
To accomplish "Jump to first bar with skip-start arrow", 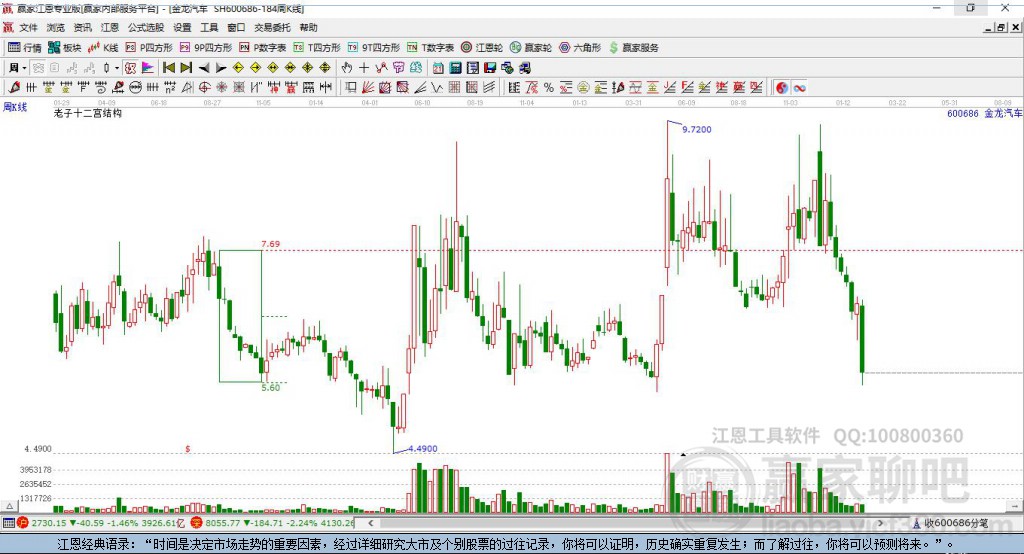I will point(168,67).
